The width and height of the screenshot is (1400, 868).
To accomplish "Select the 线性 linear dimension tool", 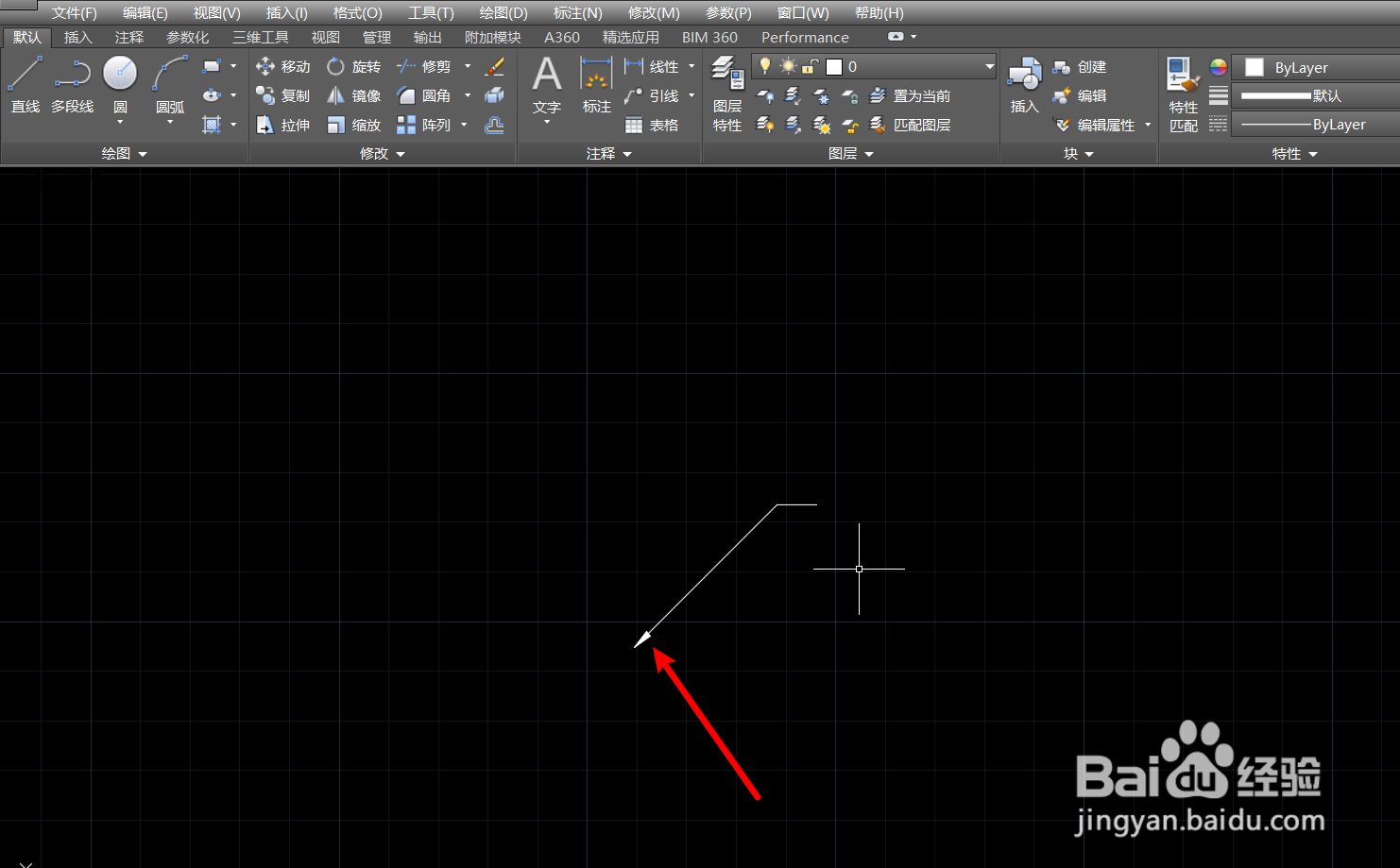I will tap(652, 66).
